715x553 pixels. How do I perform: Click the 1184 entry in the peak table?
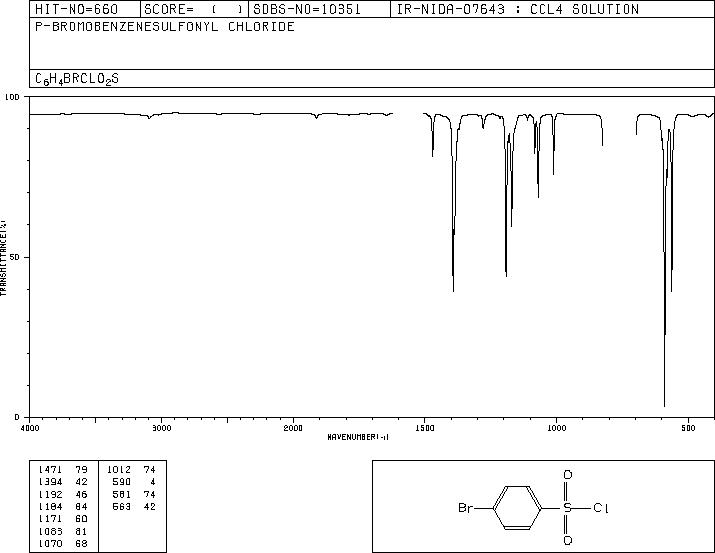click(x=51, y=506)
